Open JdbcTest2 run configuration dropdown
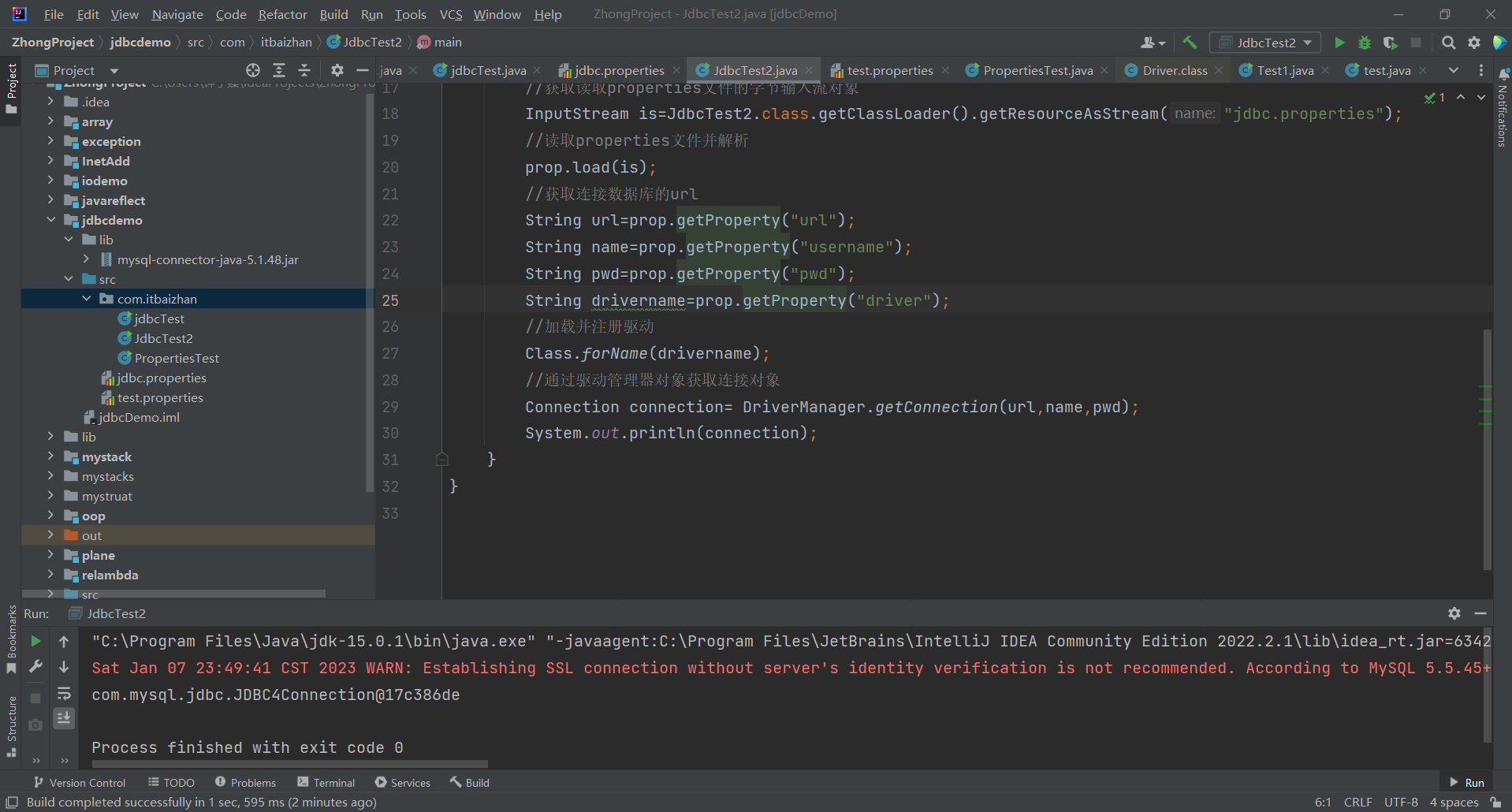Screen dimensions: 1512x812 click(1265, 43)
